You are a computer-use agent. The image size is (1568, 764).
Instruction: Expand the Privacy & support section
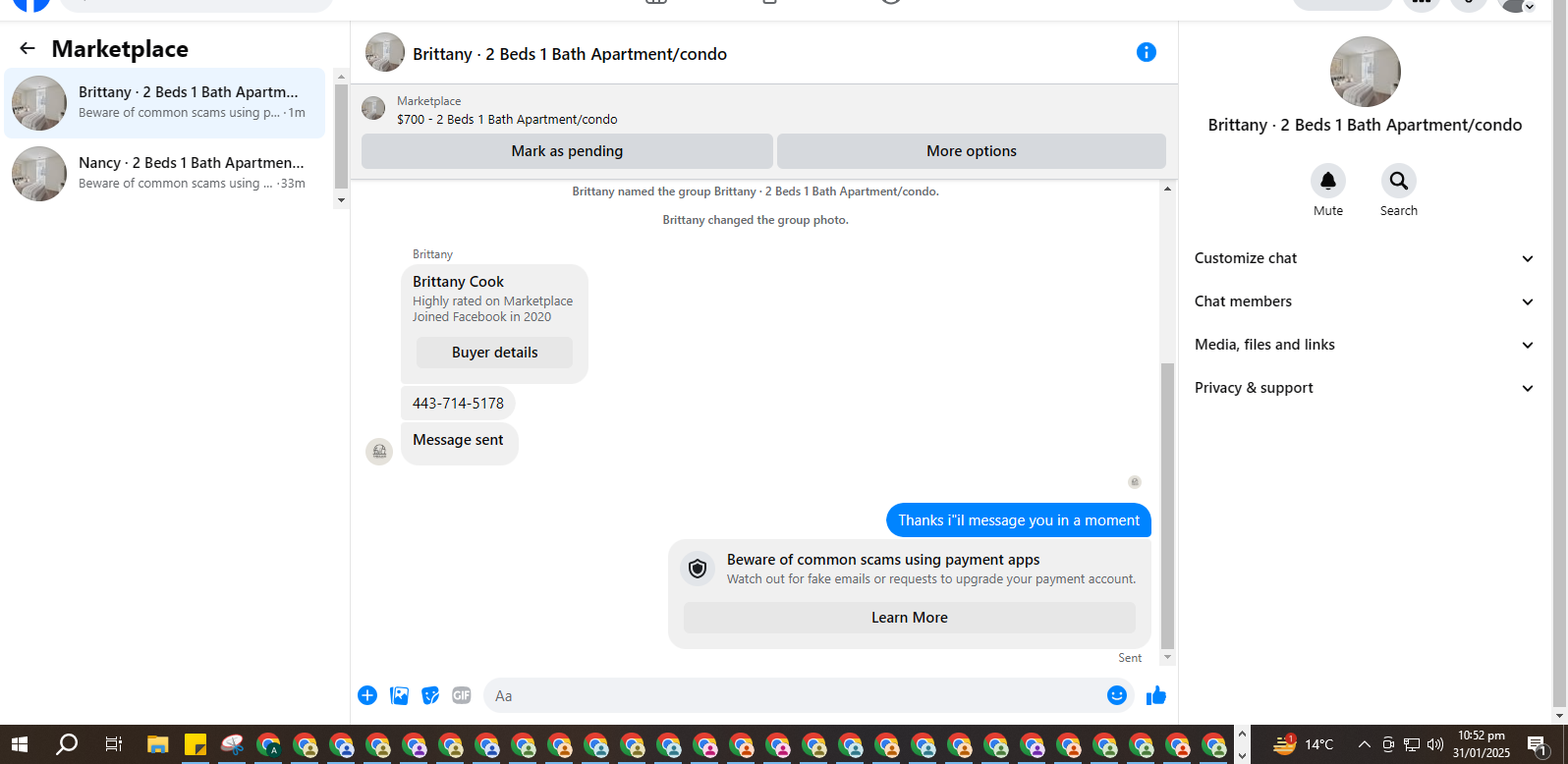point(1364,388)
